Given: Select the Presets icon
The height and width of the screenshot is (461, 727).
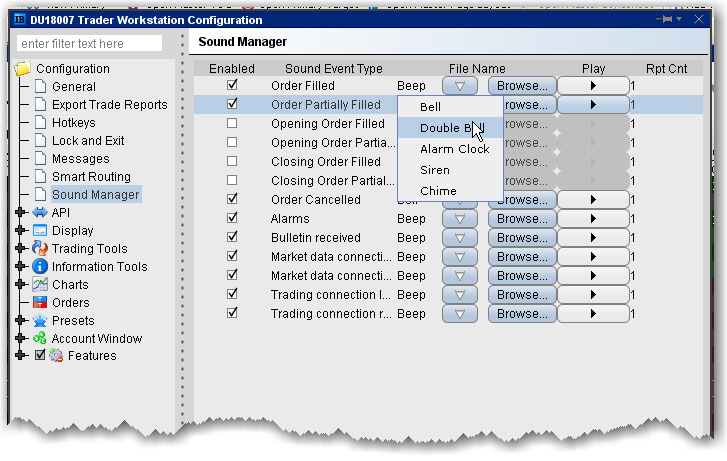Looking at the screenshot, I should pos(40,321).
